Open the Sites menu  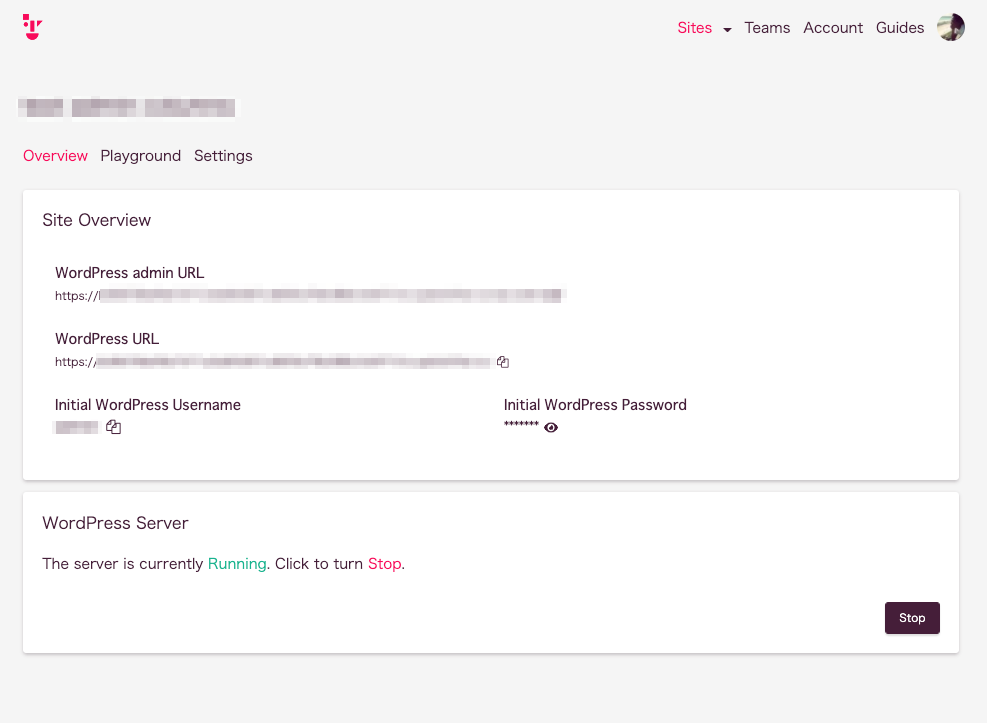click(x=694, y=28)
